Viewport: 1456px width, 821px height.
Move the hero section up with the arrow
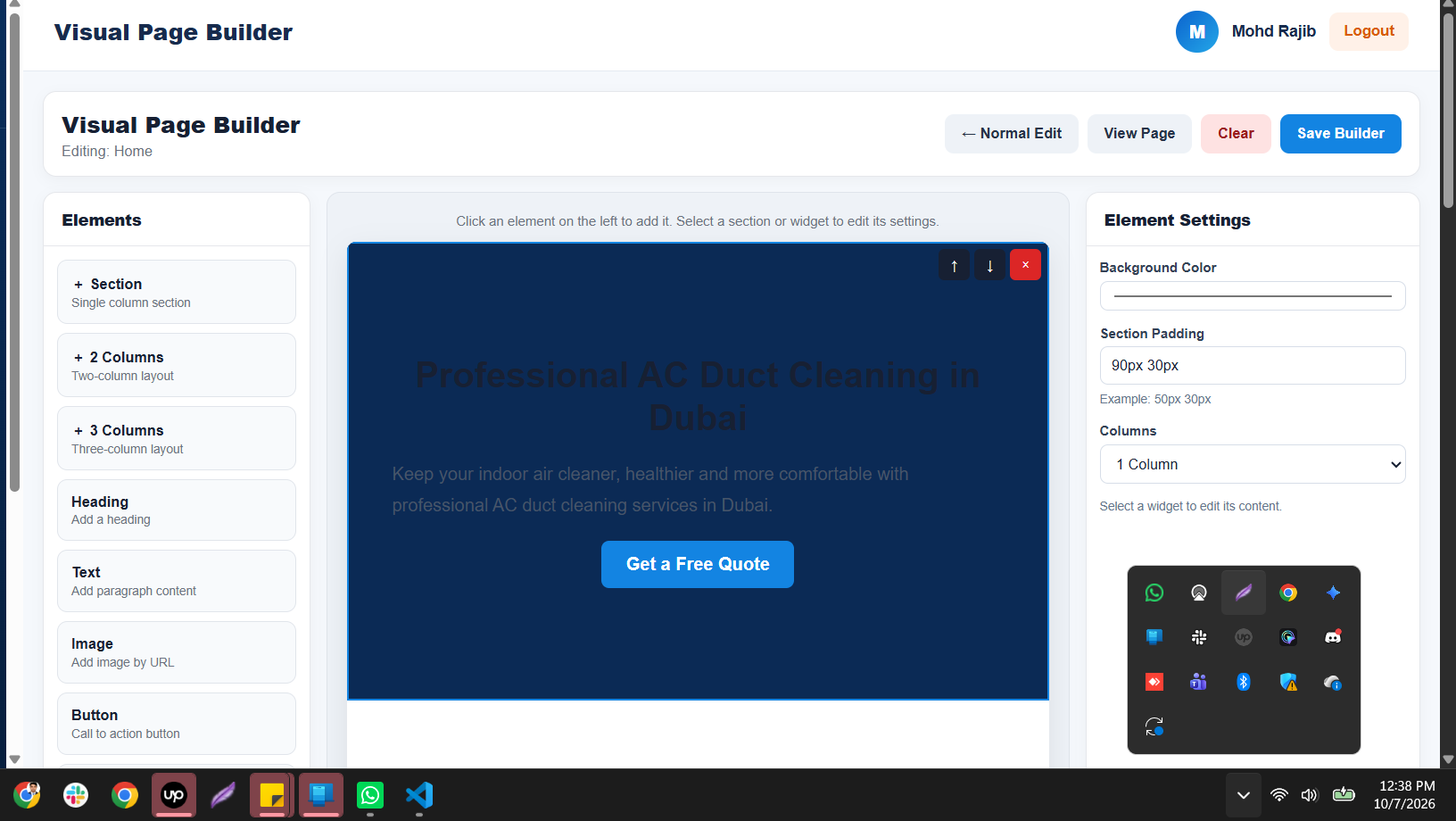pyautogui.click(x=954, y=265)
